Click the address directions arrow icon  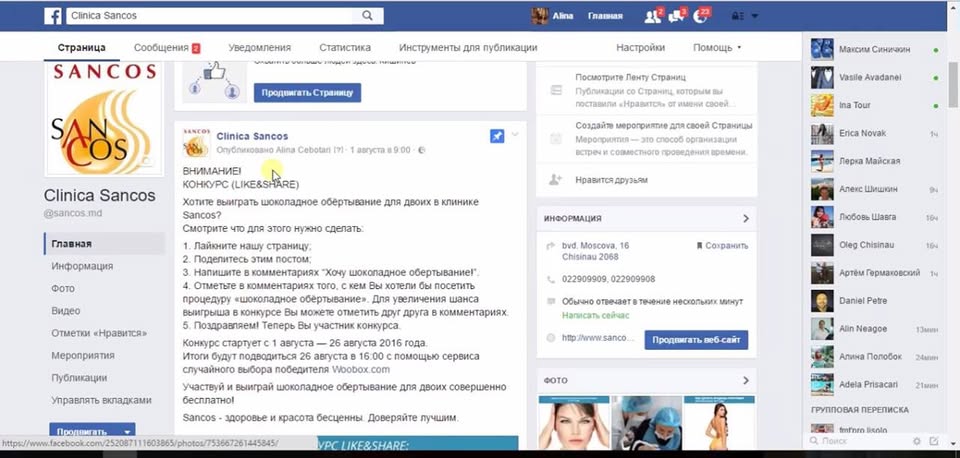550,246
